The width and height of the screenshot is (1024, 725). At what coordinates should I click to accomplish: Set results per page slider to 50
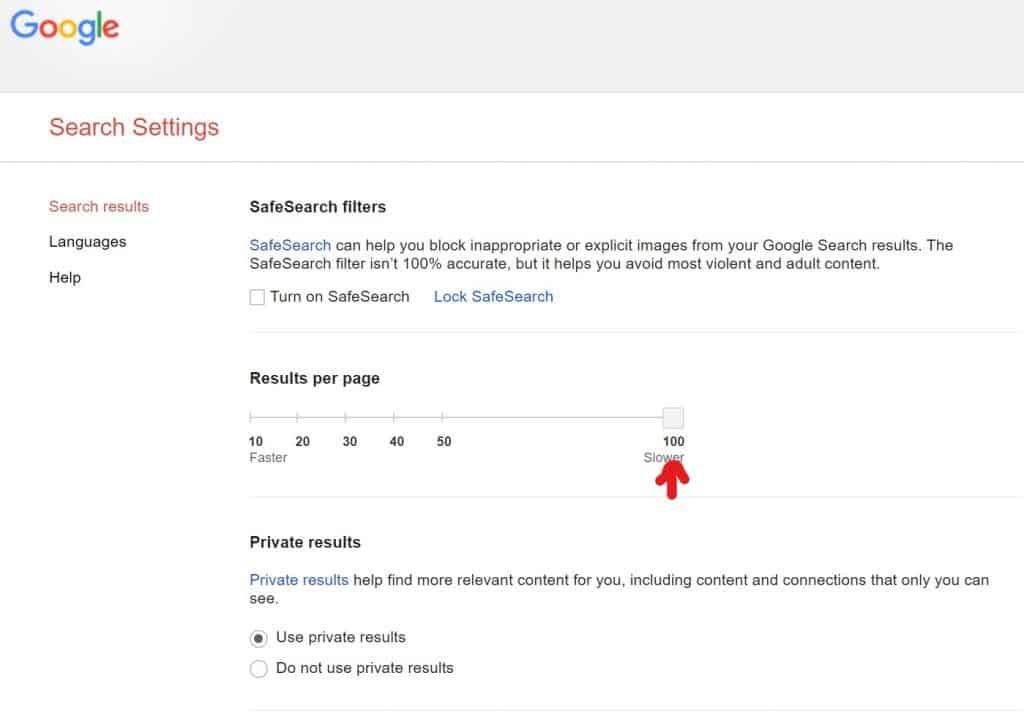pos(442,417)
